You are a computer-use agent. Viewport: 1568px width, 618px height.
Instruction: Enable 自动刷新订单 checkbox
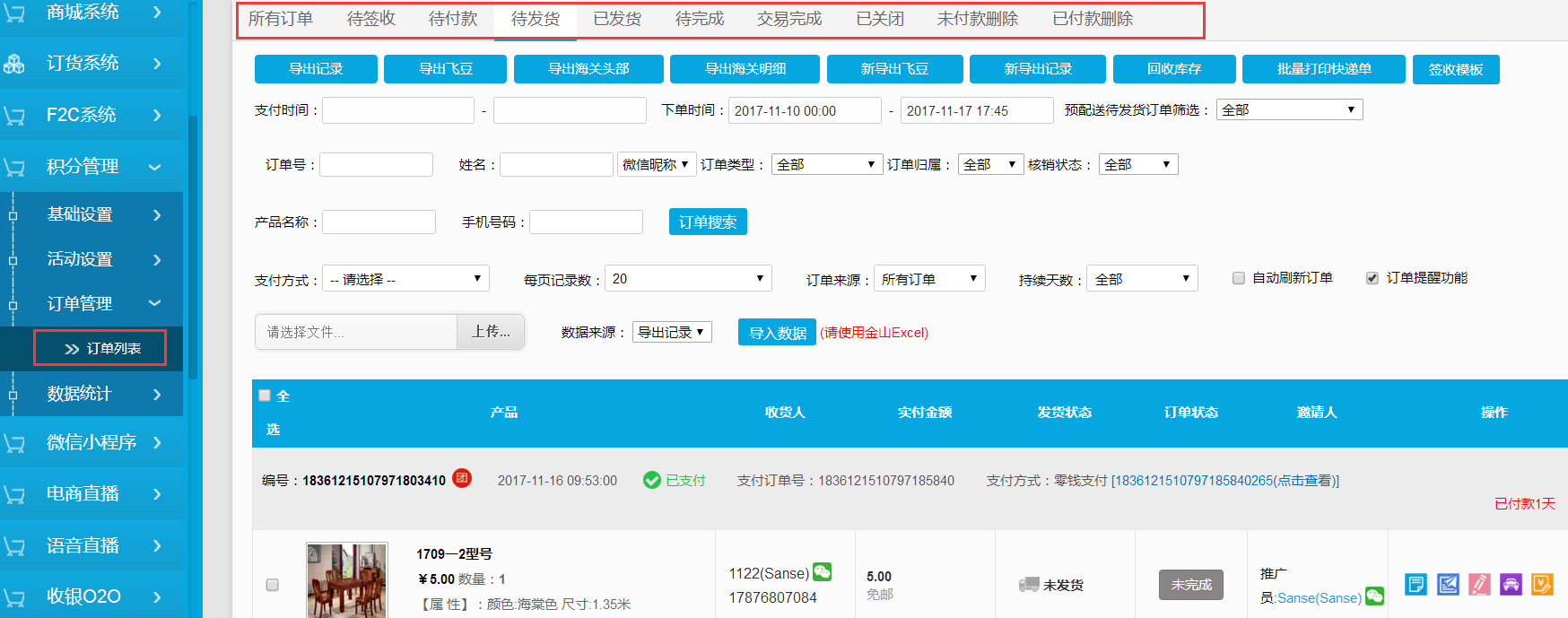[x=1239, y=278]
